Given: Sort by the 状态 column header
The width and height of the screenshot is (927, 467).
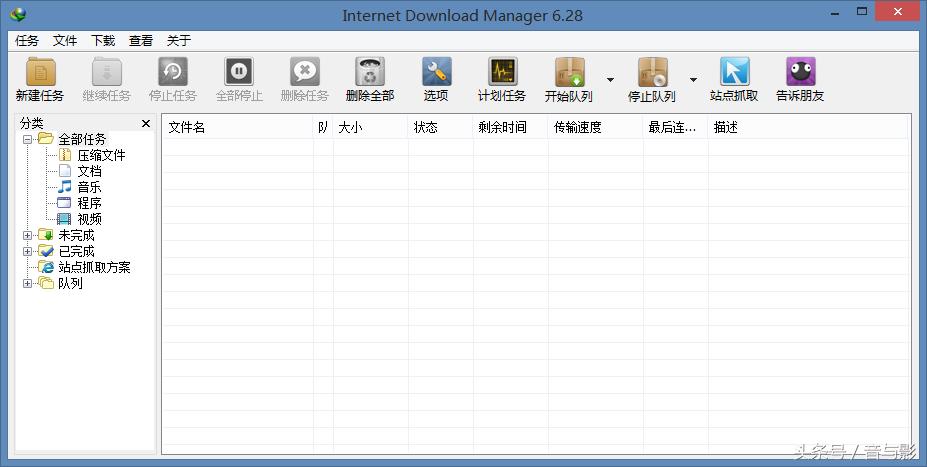Looking at the screenshot, I should point(440,127).
